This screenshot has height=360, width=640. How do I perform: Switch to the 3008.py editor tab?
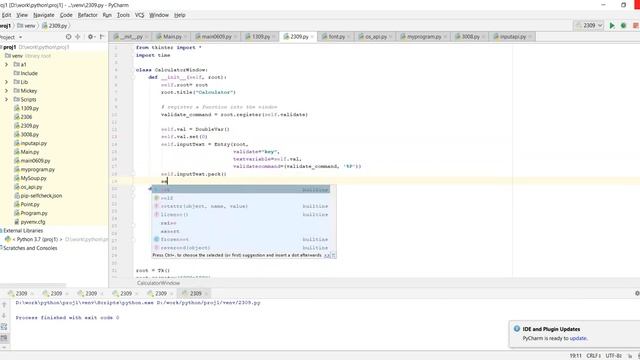click(x=470, y=37)
